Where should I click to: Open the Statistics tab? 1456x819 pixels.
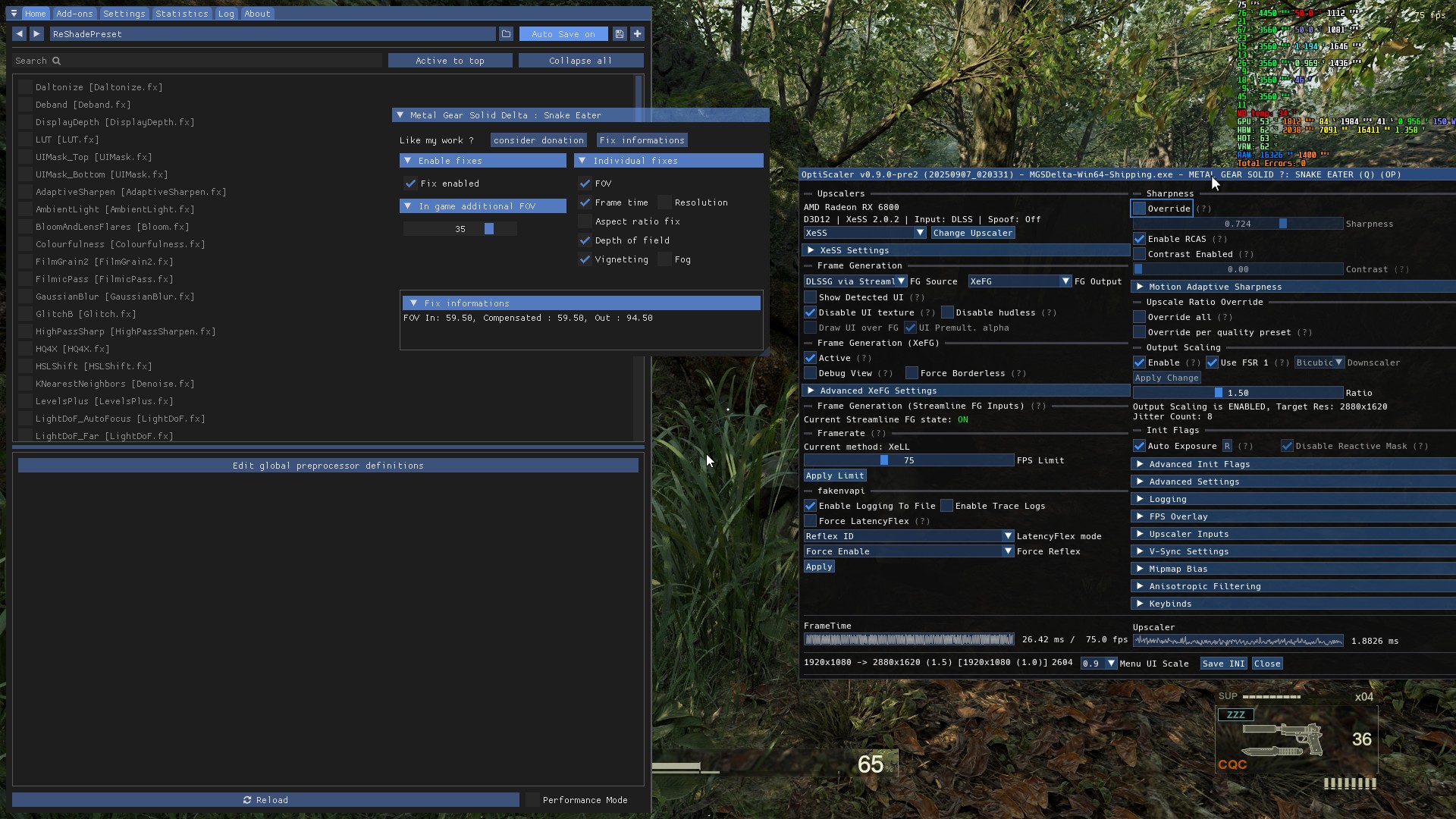[181, 14]
